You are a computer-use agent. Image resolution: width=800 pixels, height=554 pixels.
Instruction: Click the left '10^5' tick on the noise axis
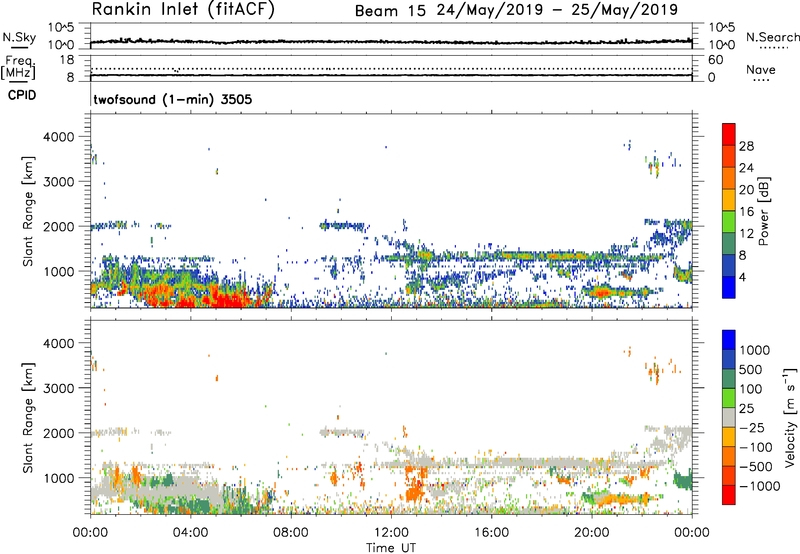click(x=61, y=28)
